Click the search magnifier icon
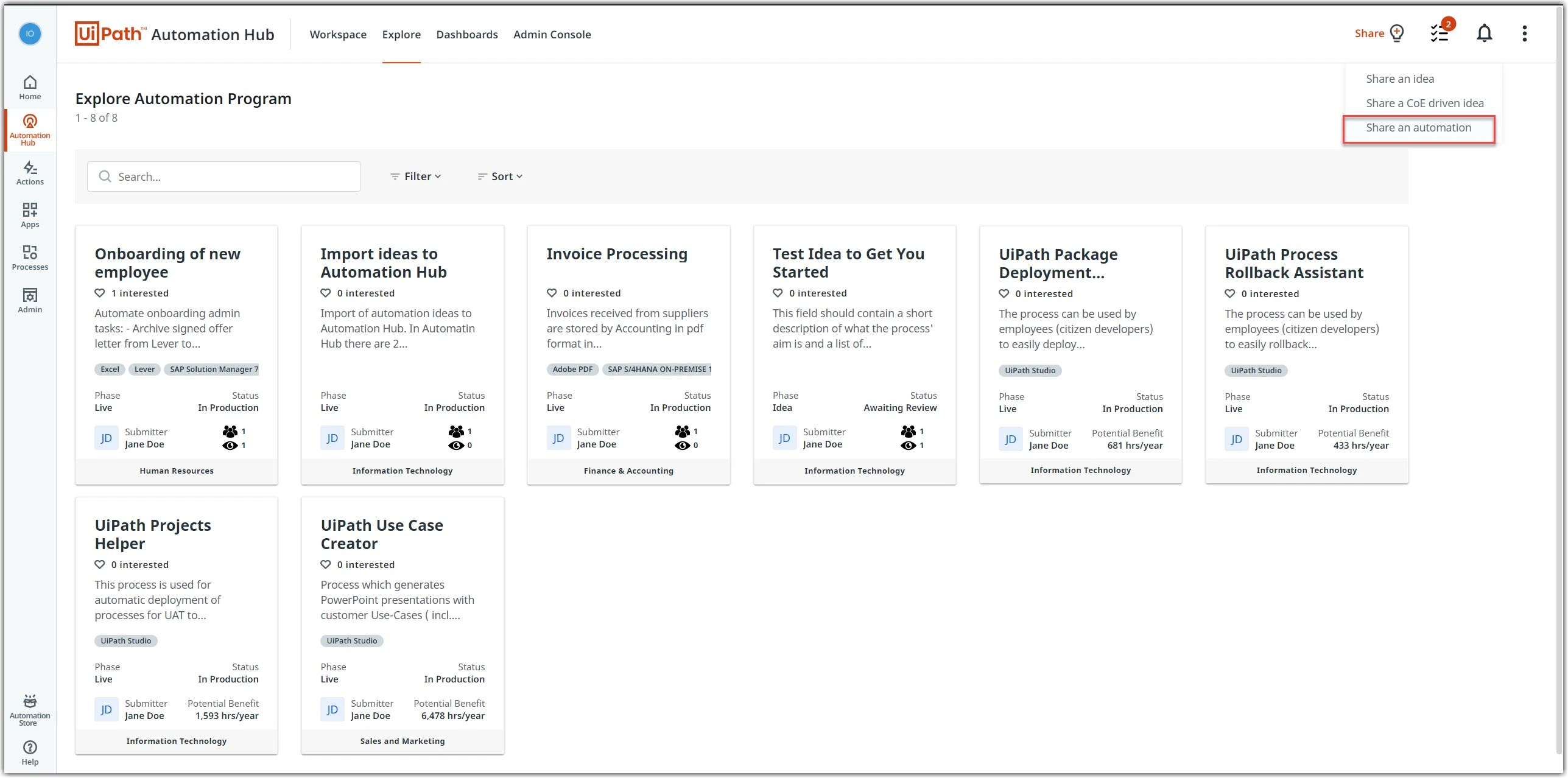This screenshot has width=1568, height=778. (105, 177)
